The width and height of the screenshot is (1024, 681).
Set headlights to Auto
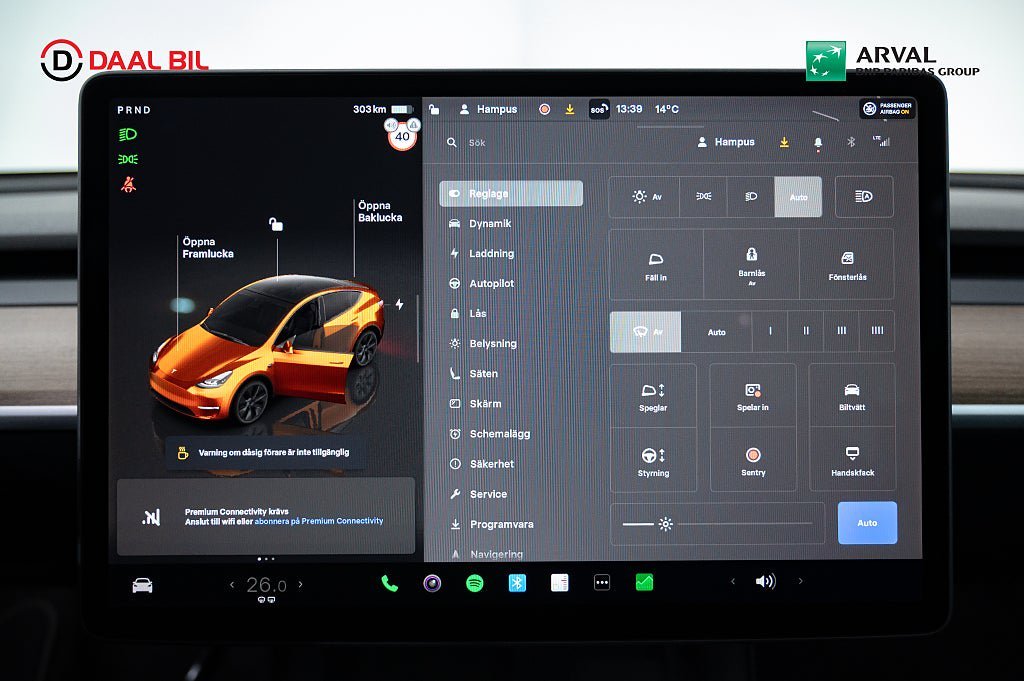[x=798, y=197]
